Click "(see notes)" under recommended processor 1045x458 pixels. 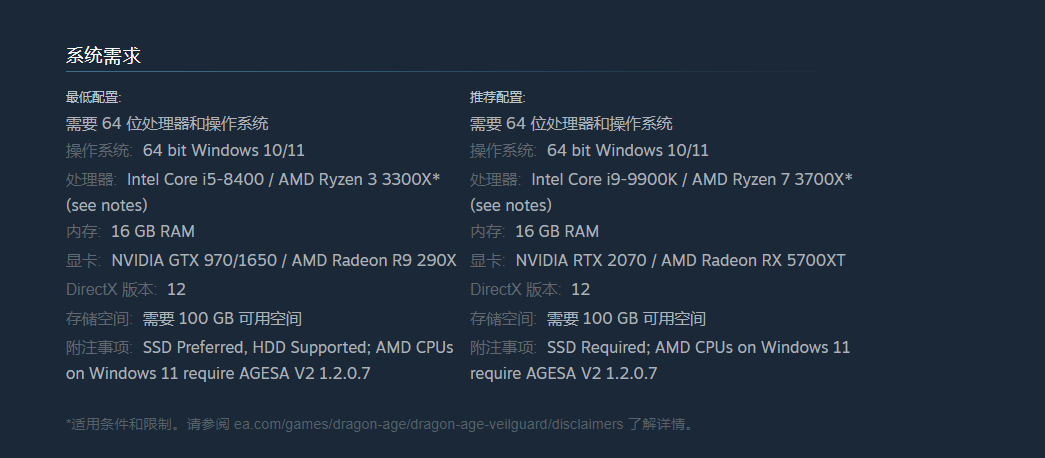pyautogui.click(x=511, y=205)
